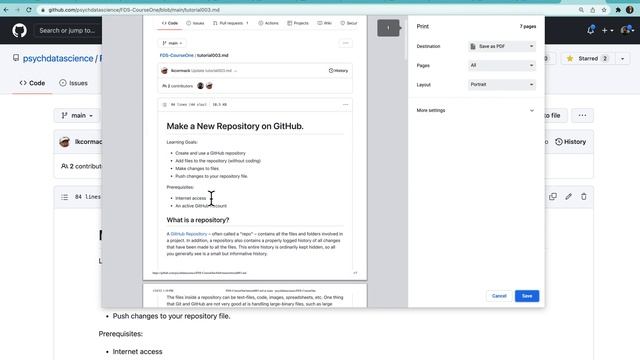
Task: Click Wiki in the print preview
Action: [324, 23]
